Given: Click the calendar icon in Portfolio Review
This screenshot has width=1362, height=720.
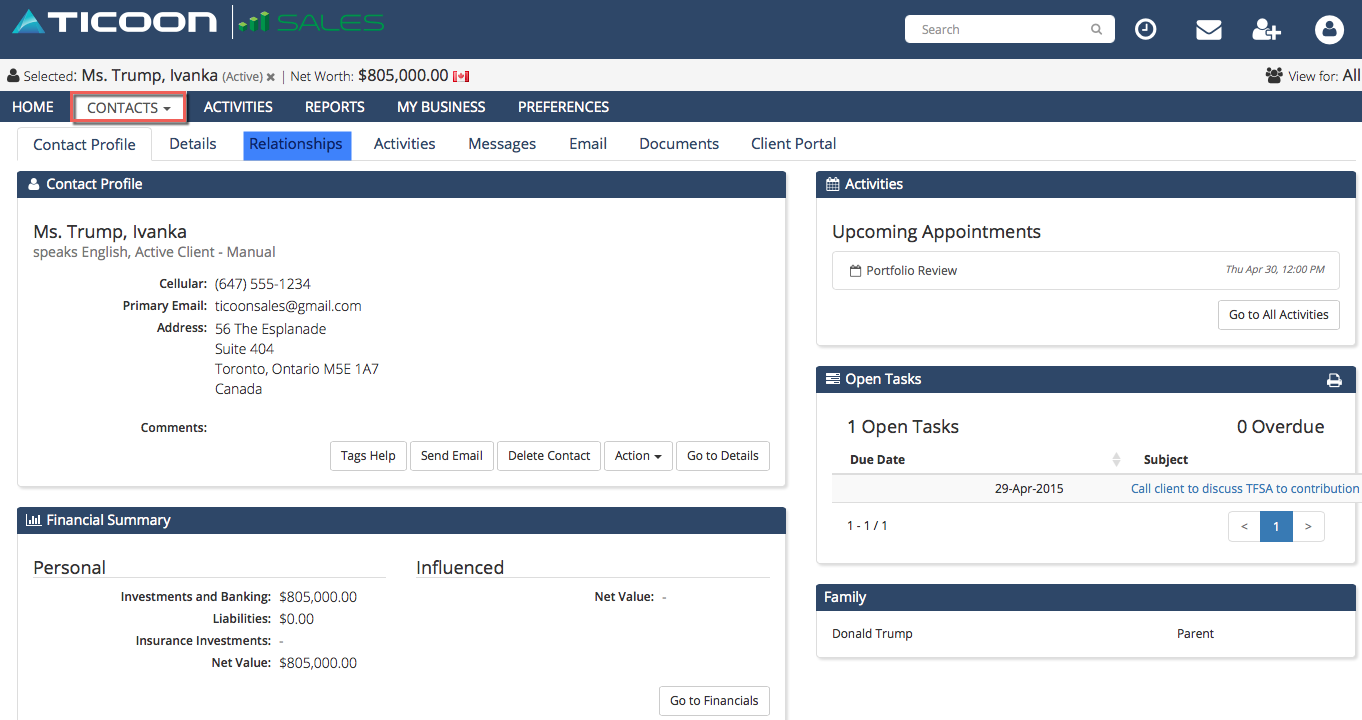Looking at the screenshot, I should pyautogui.click(x=855, y=271).
